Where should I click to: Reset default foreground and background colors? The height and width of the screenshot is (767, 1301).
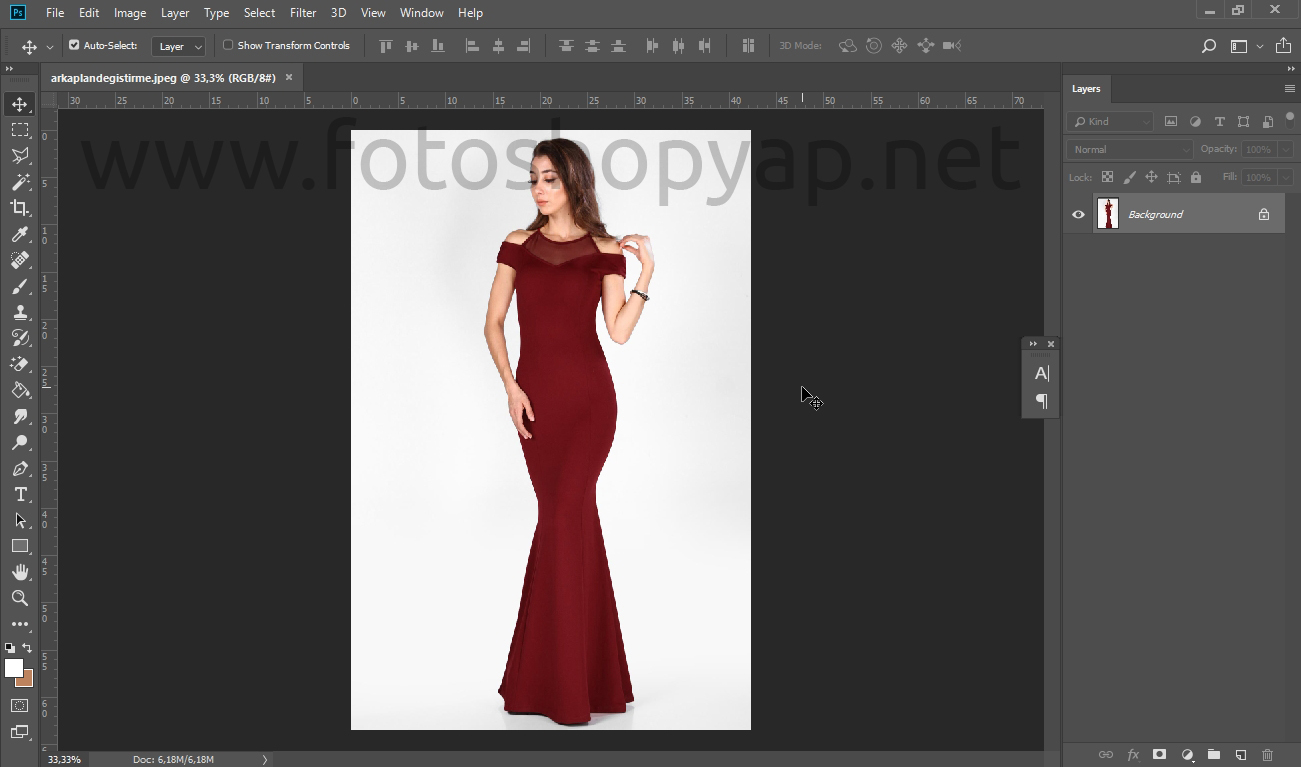pyautogui.click(x=10, y=648)
